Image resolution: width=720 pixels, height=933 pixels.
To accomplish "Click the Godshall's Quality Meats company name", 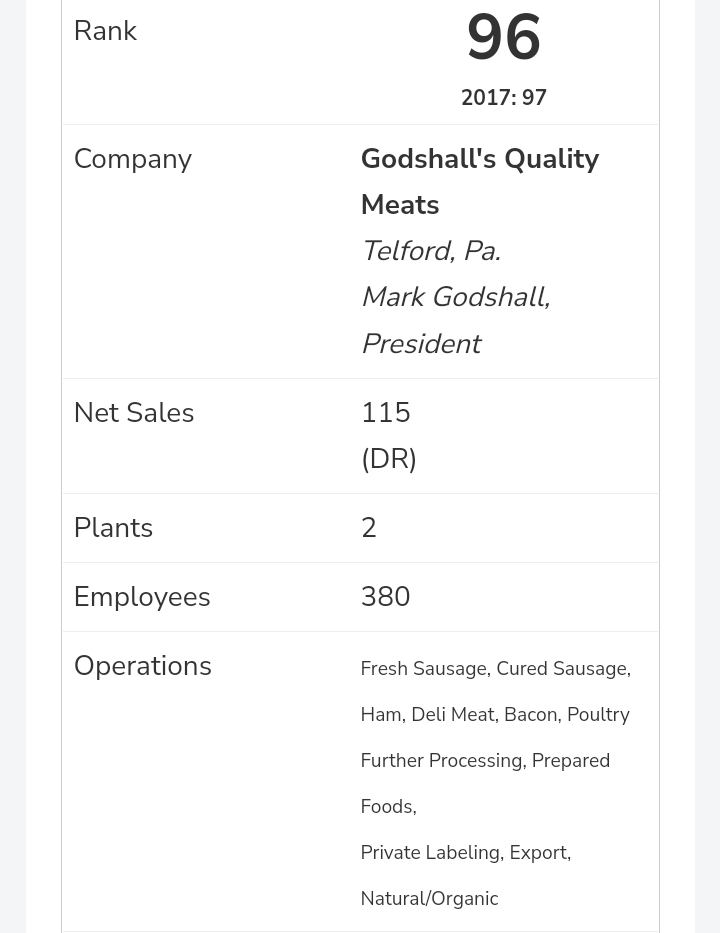I will [x=479, y=181].
